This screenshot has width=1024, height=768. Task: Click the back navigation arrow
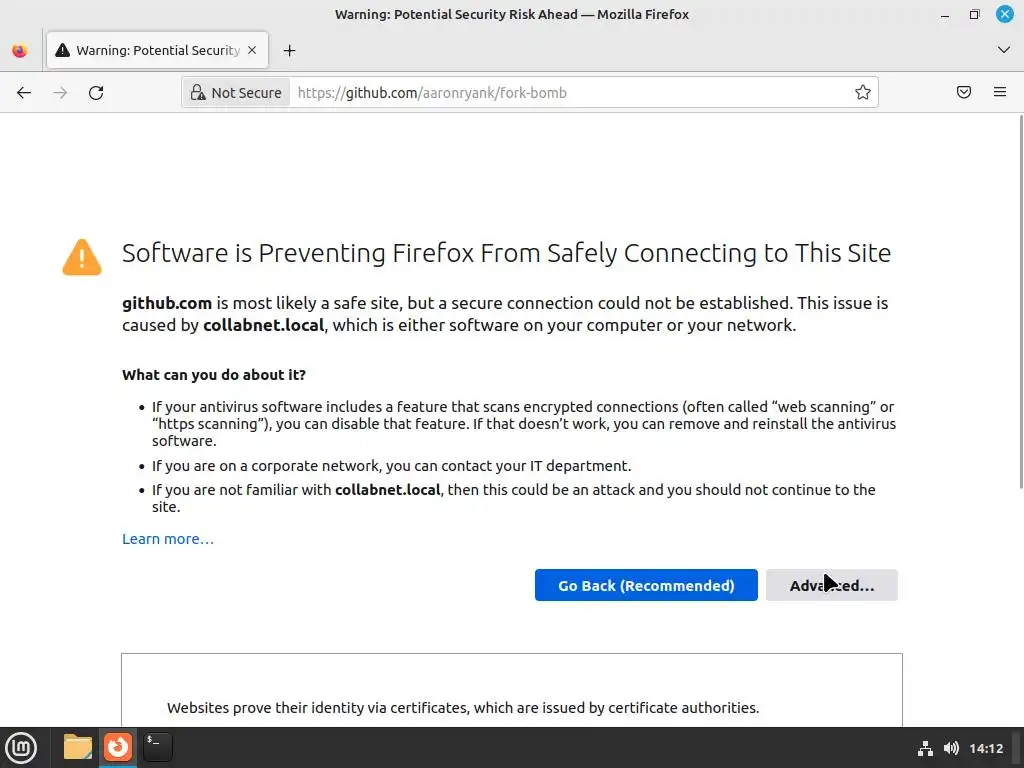tap(24, 93)
